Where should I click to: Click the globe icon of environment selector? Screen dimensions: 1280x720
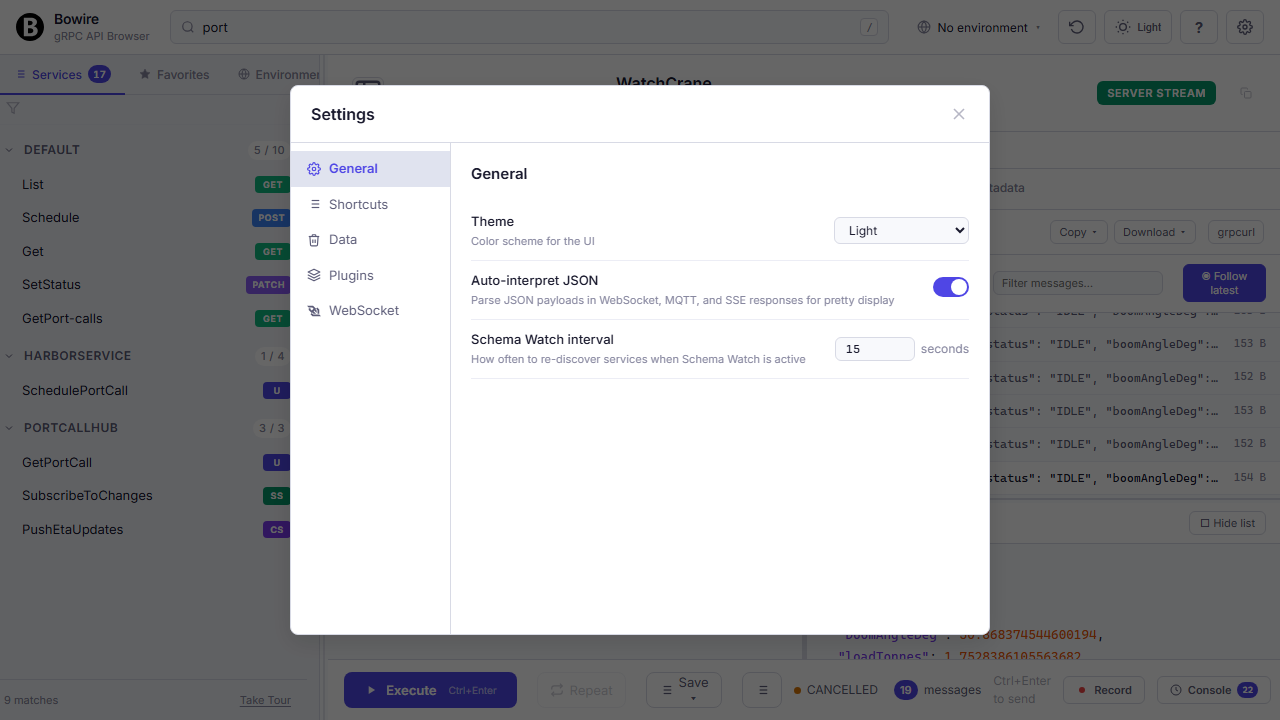pos(924,27)
